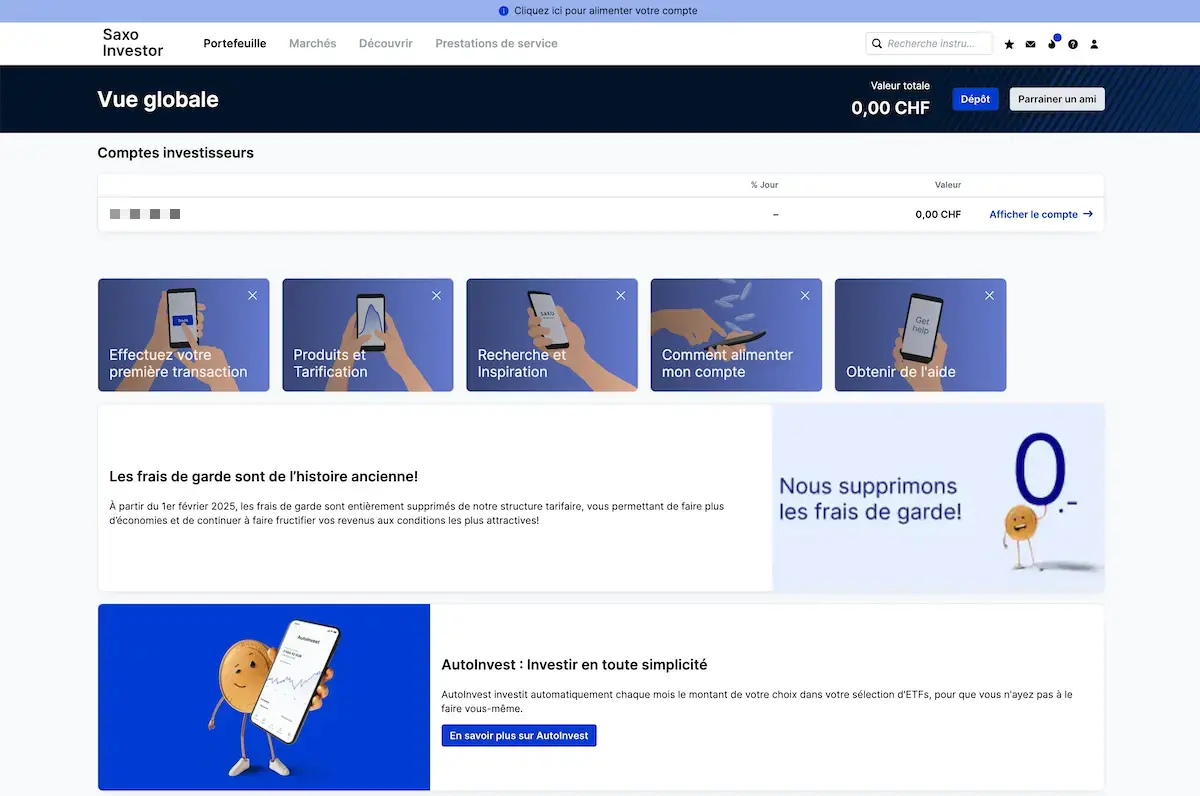Viewport: 1200px width, 796px height.
Task: Open the Découvrir tab
Action: coord(386,44)
